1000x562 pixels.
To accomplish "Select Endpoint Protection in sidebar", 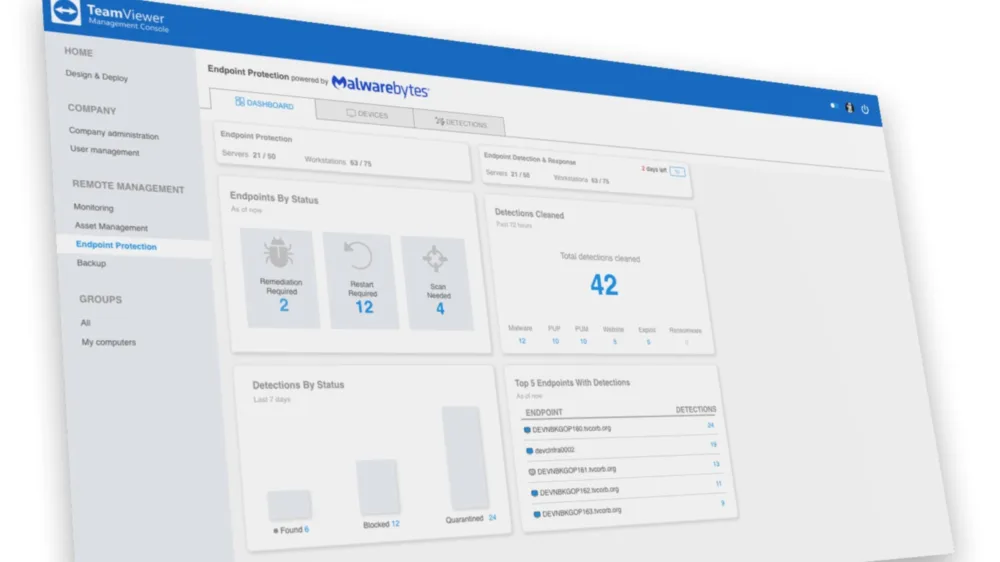I will (116, 246).
